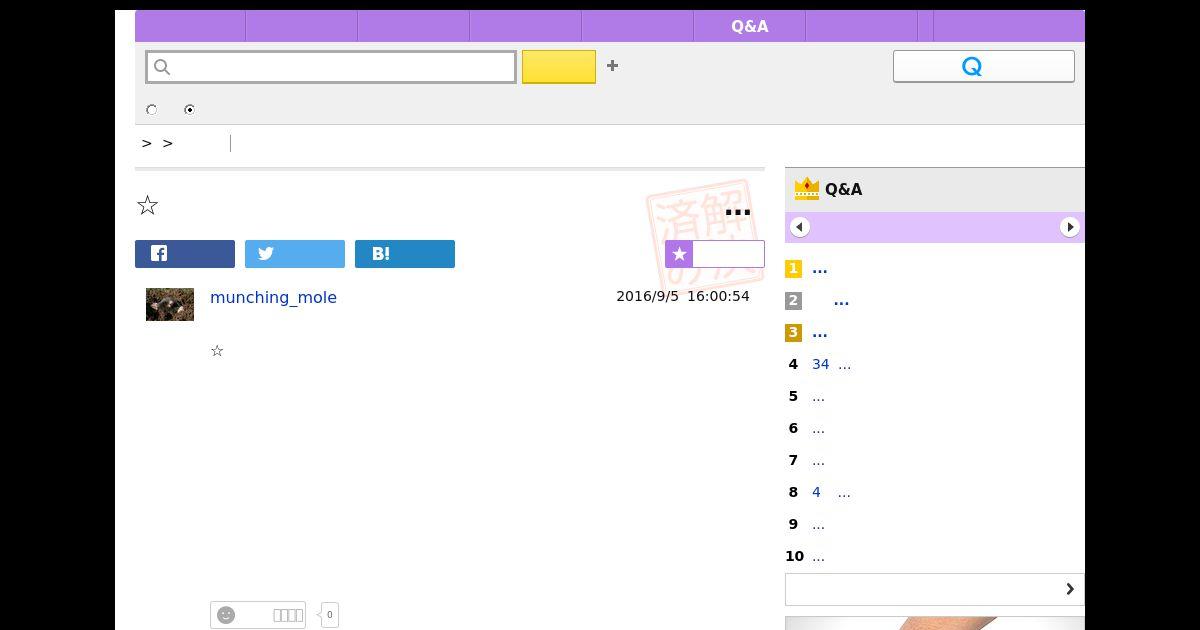Click the truncated title ellipsis near the stamp
Viewport: 1200px width, 630px height.
(x=738, y=212)
